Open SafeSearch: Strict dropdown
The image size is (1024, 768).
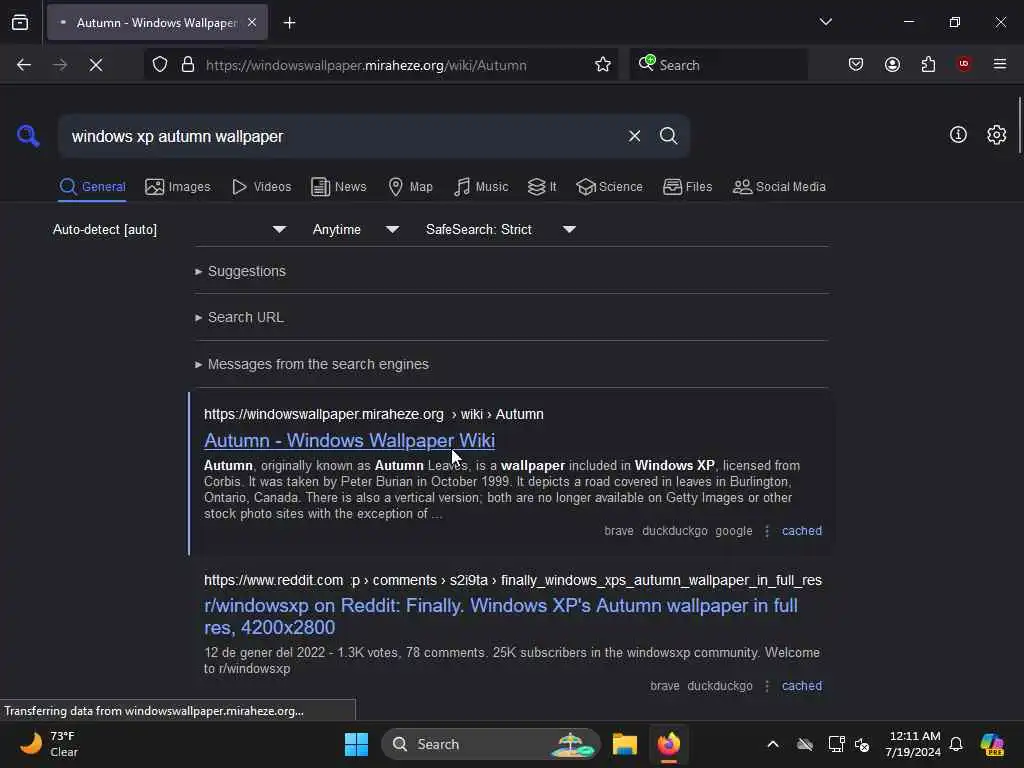pyautogui.click(x=500, y=229)
